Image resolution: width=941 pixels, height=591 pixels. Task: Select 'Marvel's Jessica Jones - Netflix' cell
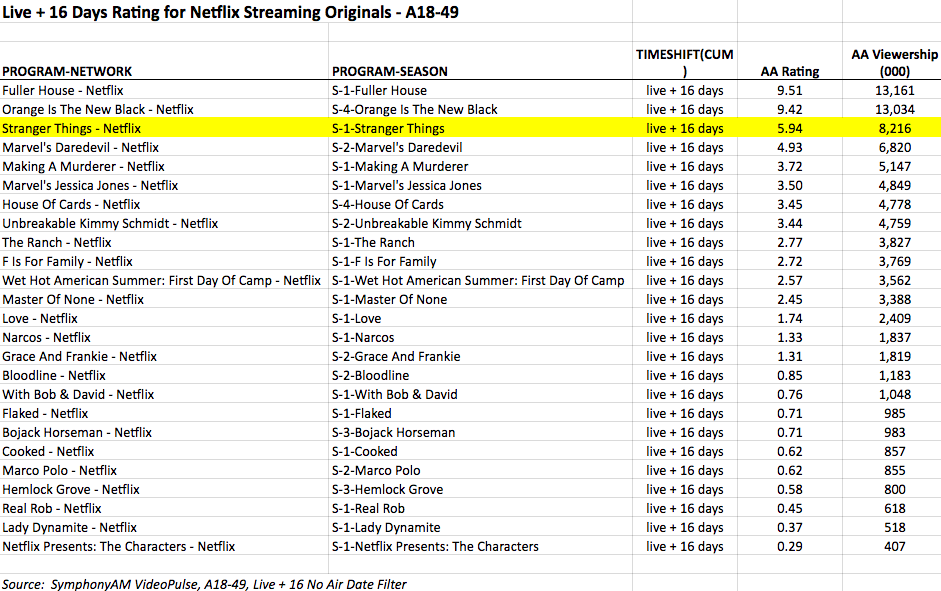point(90,186)
